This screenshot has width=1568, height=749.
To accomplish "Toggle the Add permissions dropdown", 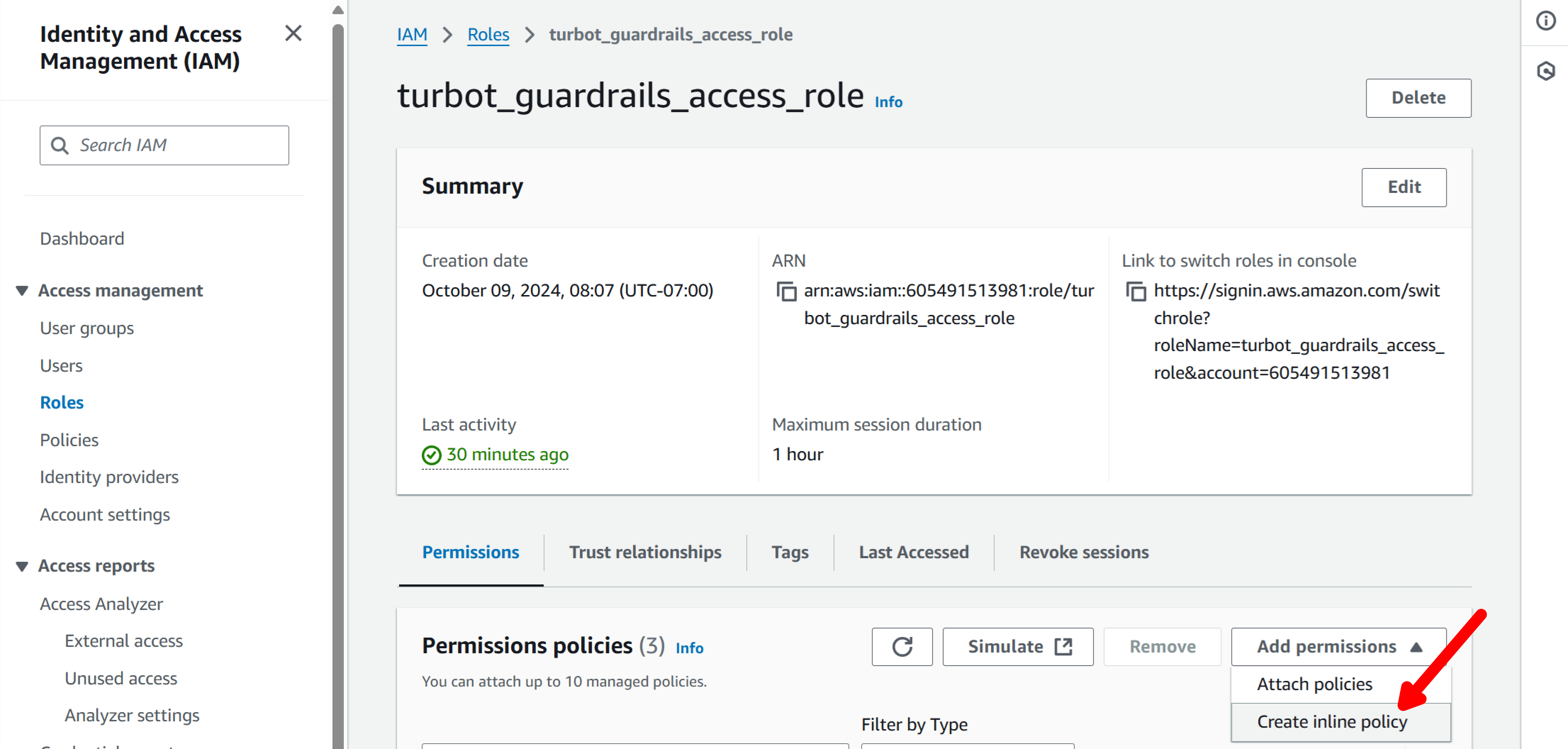I will pos(1339,647).
